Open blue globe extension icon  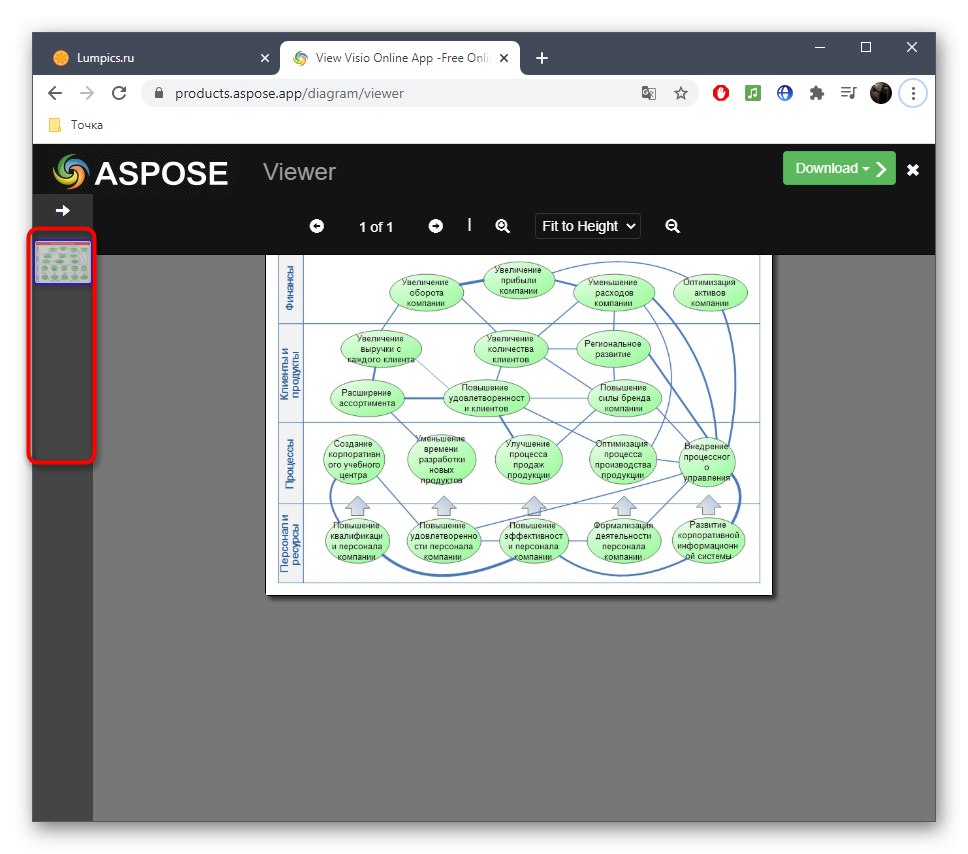pyautogui.click(x=785, y=93)
